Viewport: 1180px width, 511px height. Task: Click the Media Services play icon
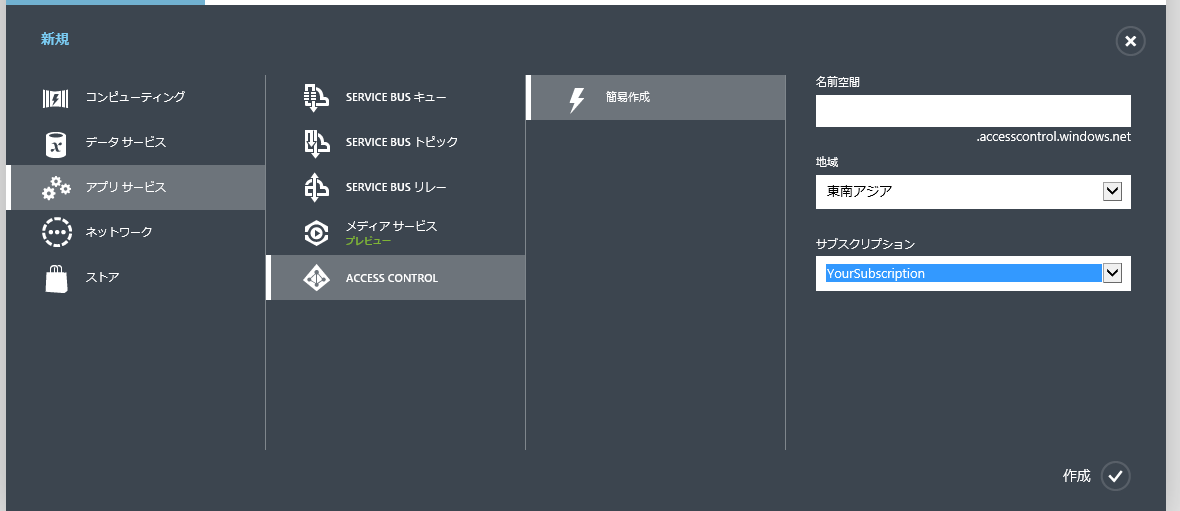(x=316, y=232)
